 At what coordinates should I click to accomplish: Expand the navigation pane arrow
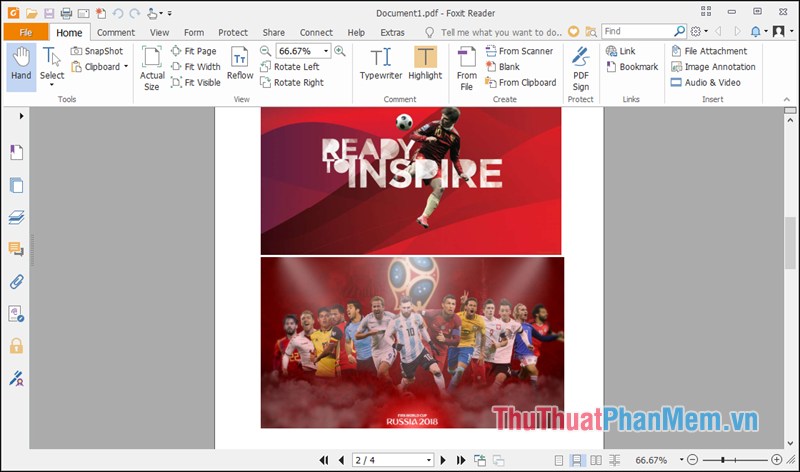[x=21, y=116]
